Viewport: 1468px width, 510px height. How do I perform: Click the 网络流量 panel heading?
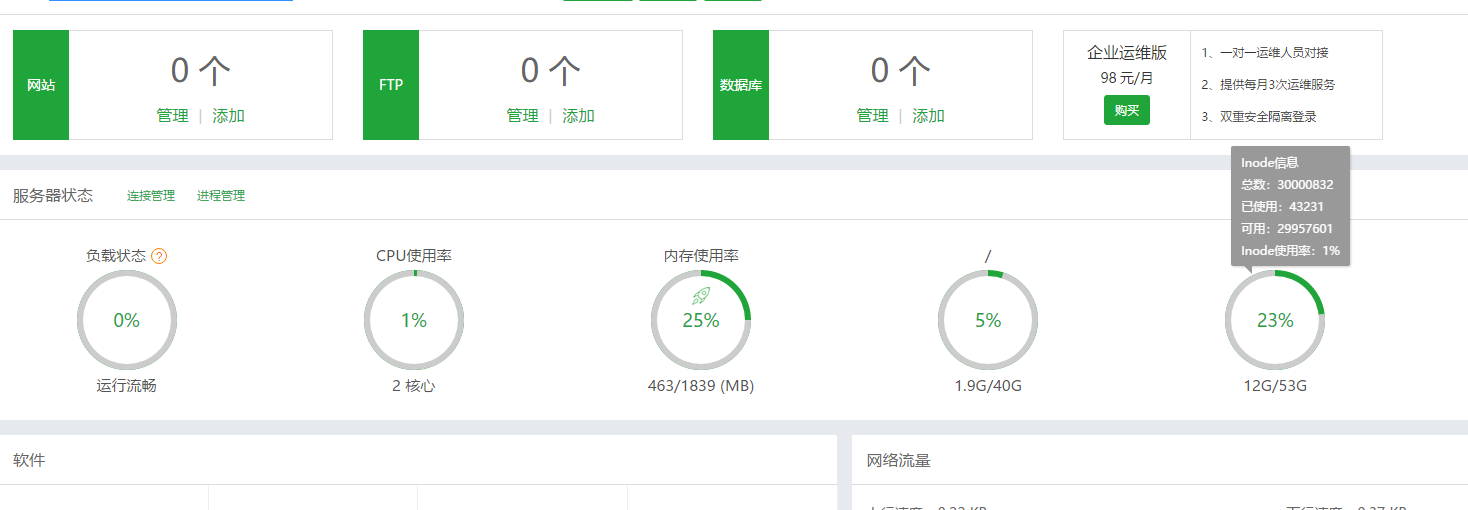pyautogui.click(x=899, y=461)
